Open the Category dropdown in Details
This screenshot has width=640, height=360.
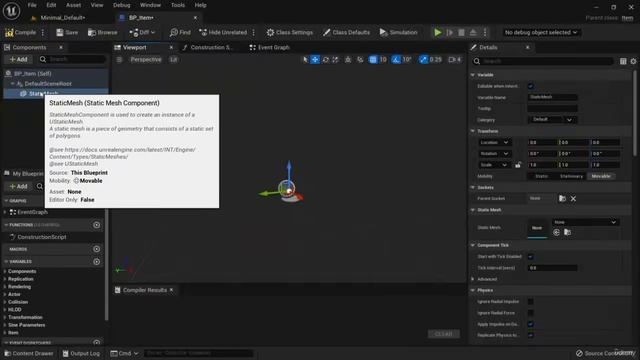tap(552, 120)
